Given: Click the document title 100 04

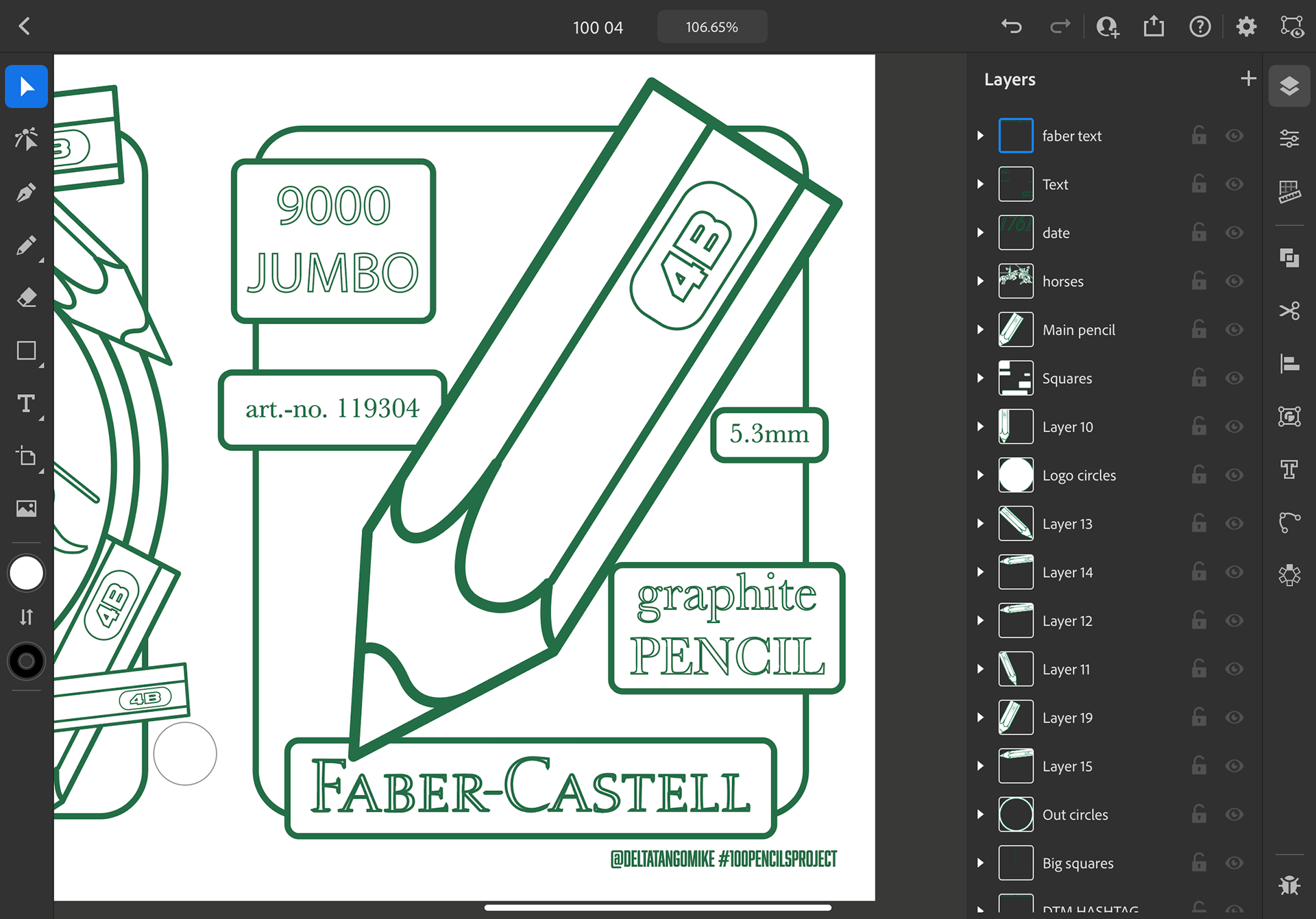Looking at the screenshot, I should [x=598, y=27].
